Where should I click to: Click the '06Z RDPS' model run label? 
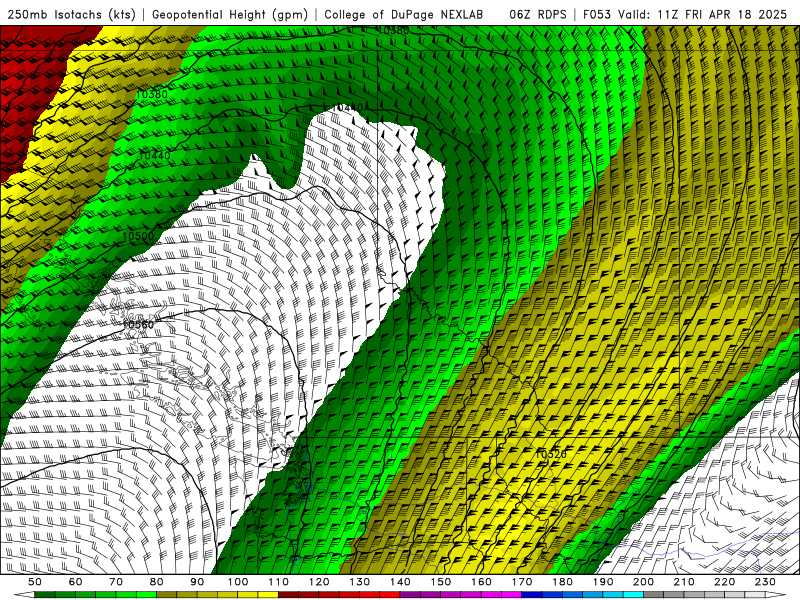538,15
